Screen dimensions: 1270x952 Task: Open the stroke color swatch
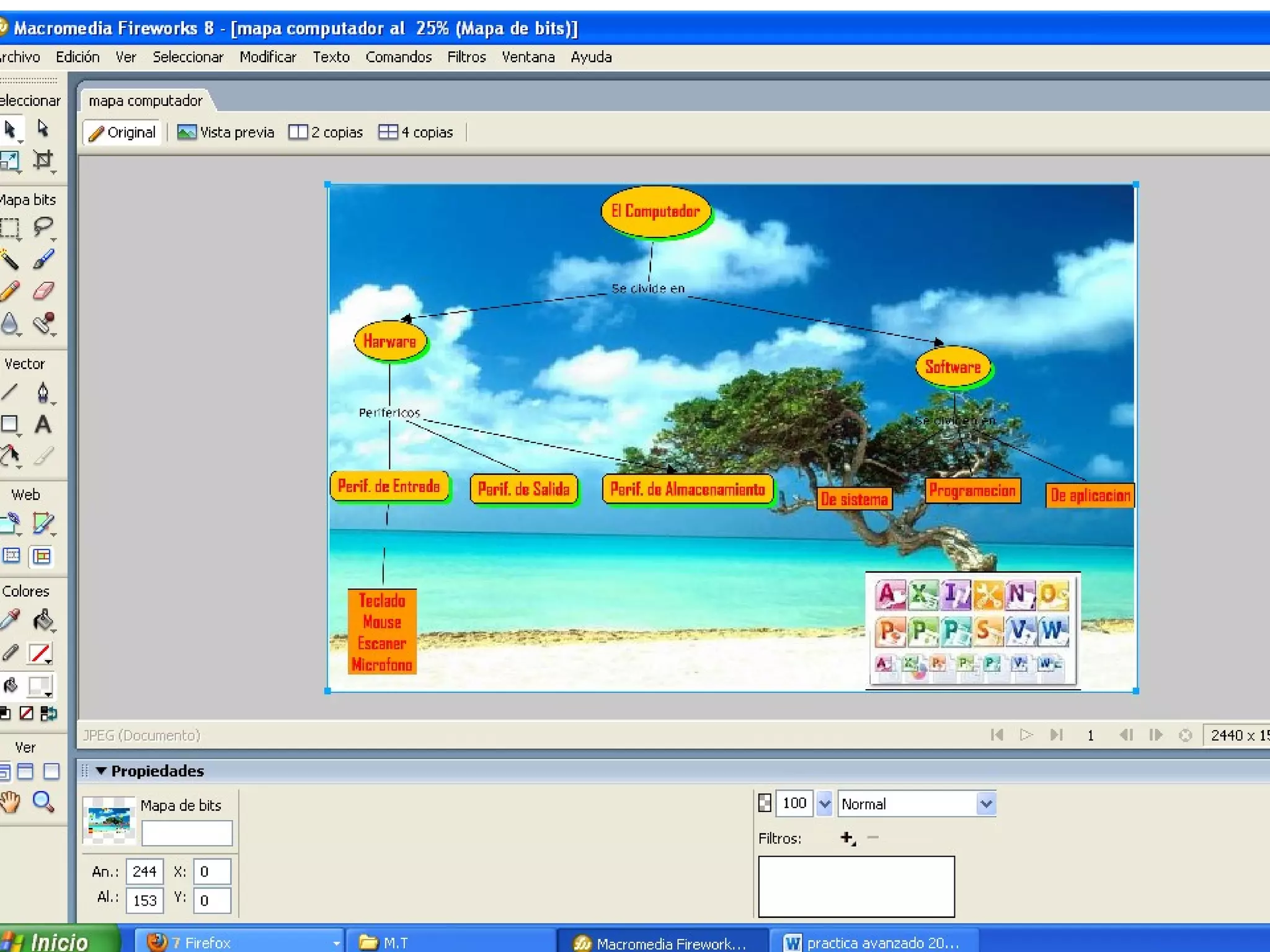click(x=40, y=653)
